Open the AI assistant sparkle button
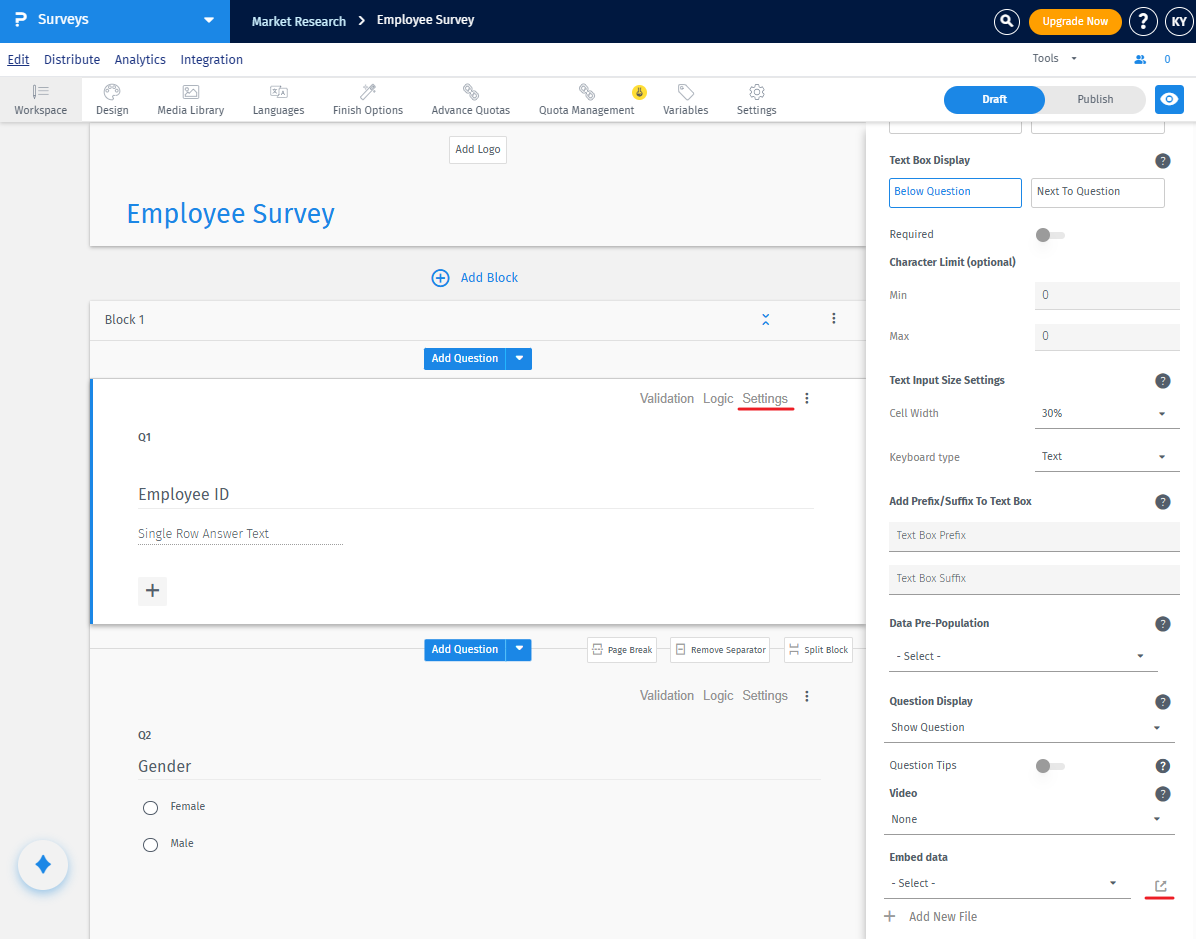The width and height of the screenshot is (1196, 939). click(x=43, y=864)
